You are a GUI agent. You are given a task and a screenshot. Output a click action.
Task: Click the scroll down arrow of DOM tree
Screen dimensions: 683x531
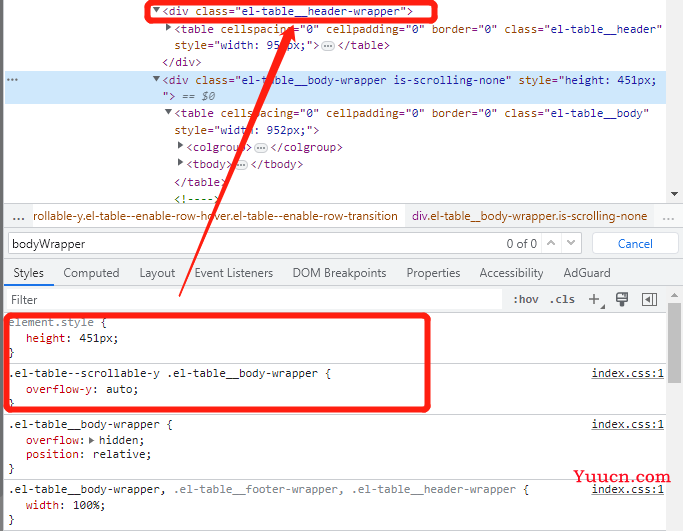pos(674,194)
